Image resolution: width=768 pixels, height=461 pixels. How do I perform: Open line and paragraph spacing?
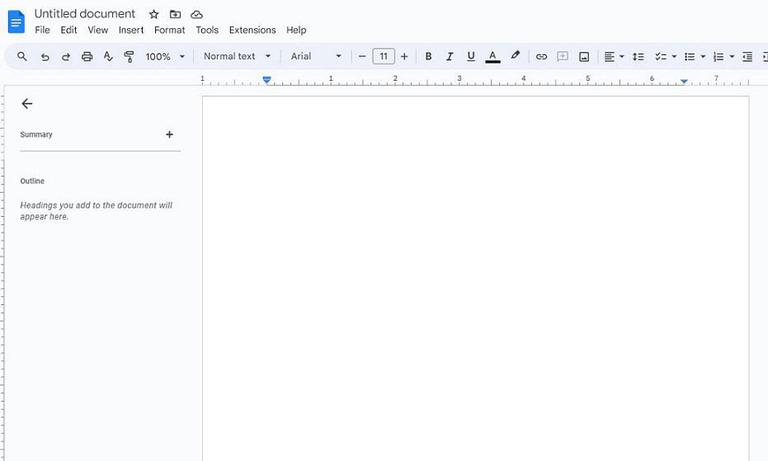(x=638, y=57)
